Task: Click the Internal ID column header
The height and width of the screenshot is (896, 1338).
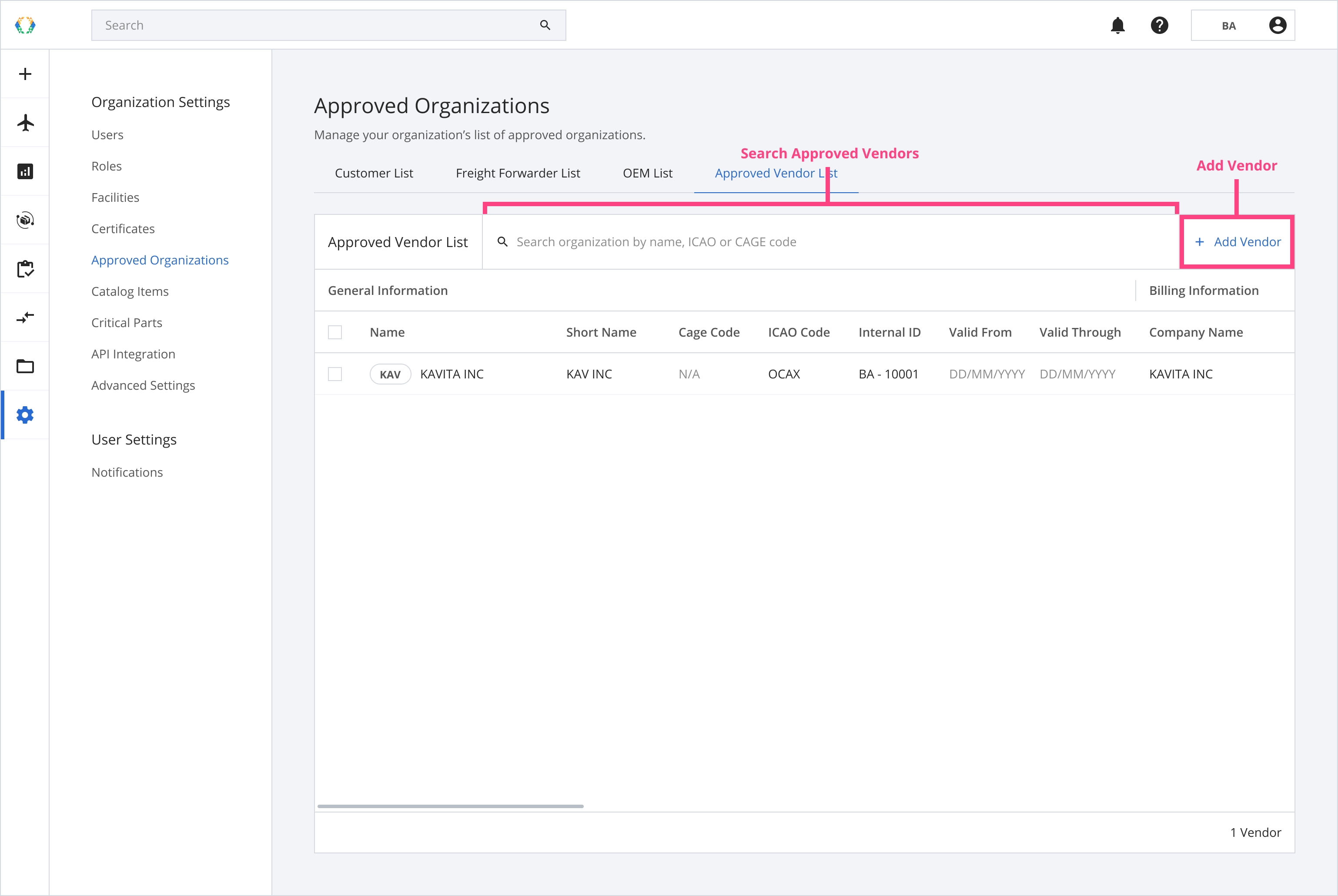Action: click(890, 333)
